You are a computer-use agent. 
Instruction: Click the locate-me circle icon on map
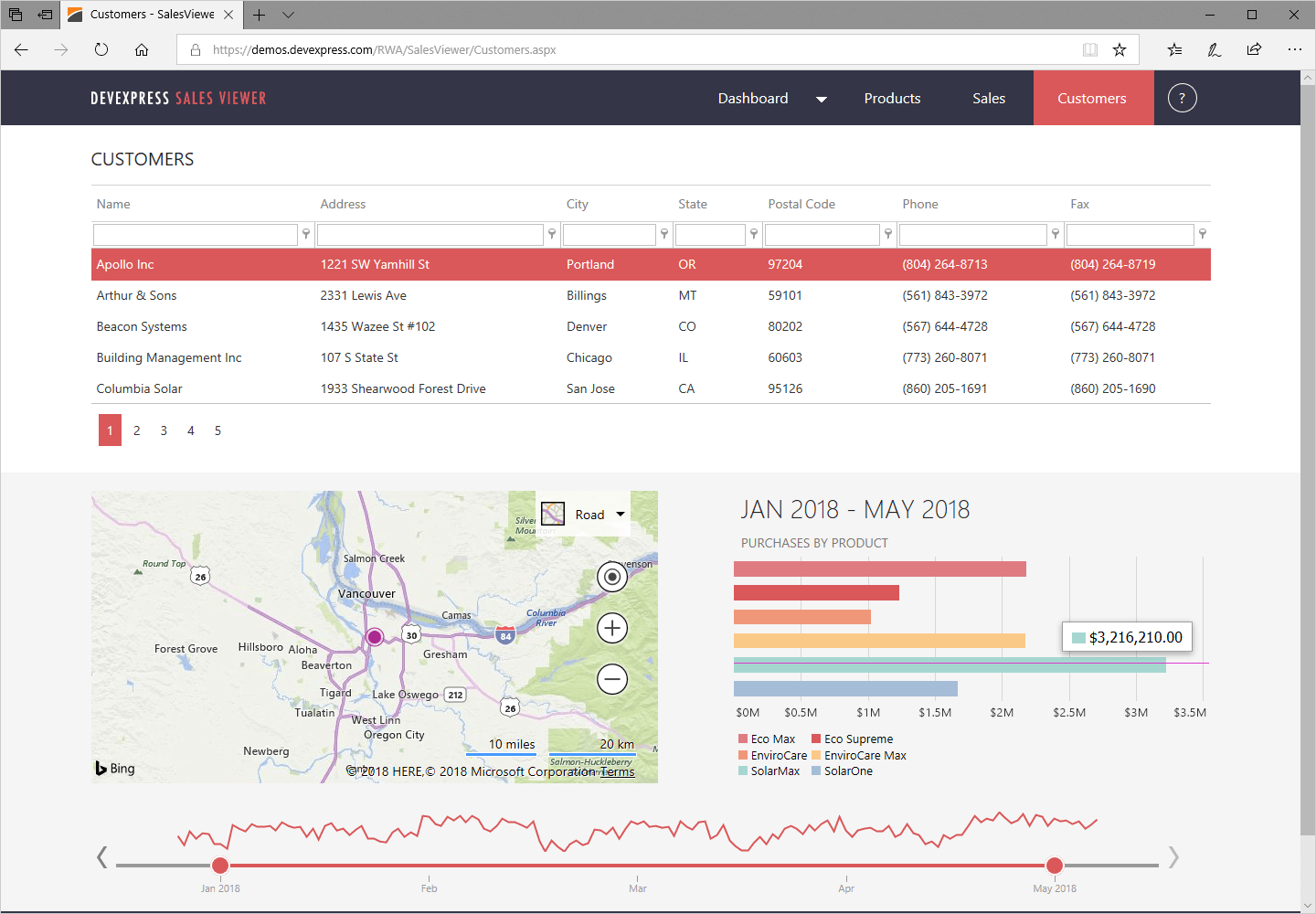[612, 577]
